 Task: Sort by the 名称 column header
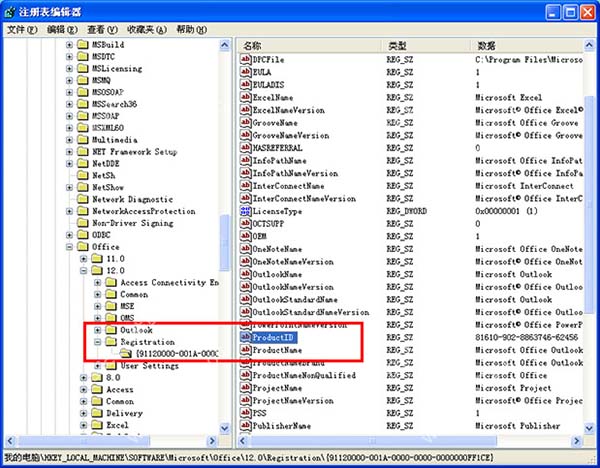point(310,46)
